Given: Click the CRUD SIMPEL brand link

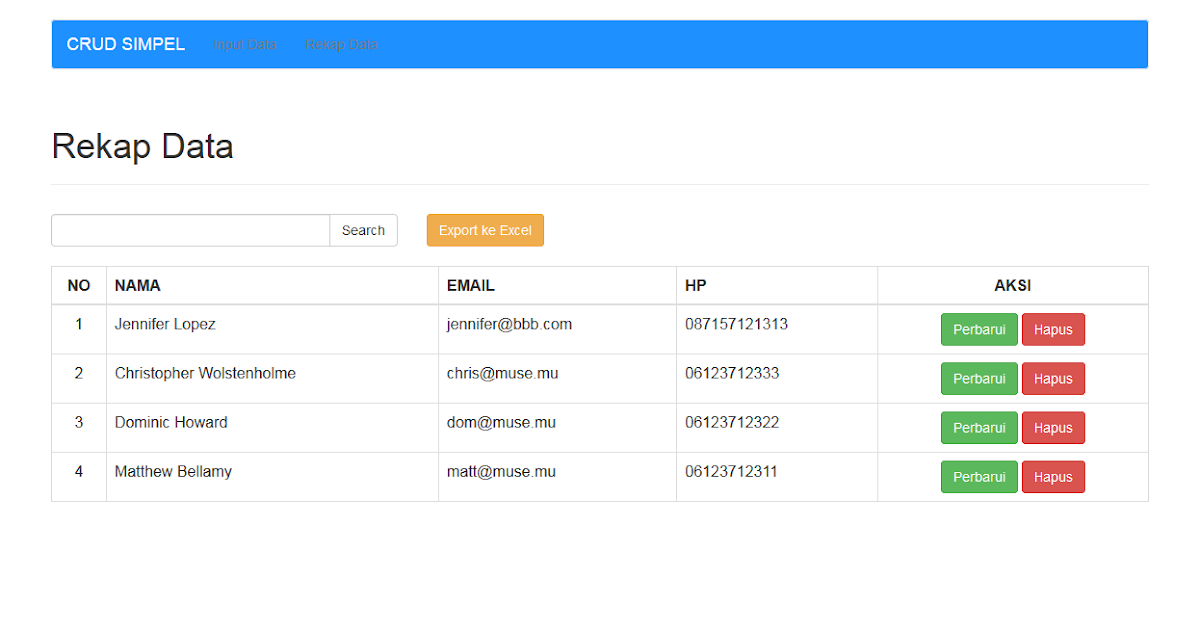Looking at the screenshot, I should [125, 44].
